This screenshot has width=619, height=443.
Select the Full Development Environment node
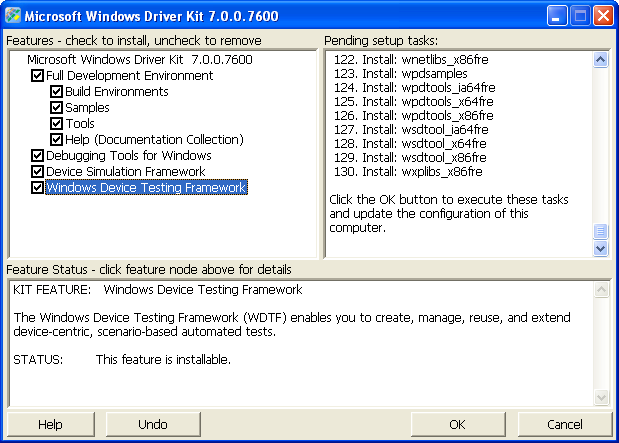click(129, 75)
